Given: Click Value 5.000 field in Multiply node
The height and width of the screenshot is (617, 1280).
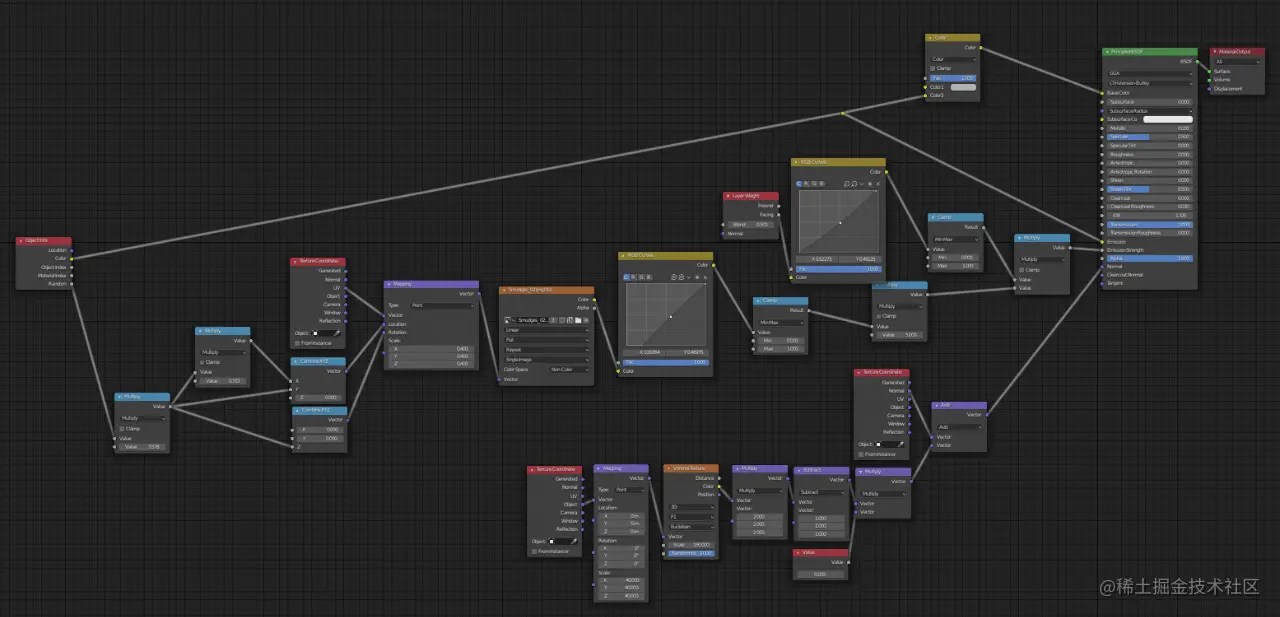Looking at the screenshot, I should click(x=900, y=335).
